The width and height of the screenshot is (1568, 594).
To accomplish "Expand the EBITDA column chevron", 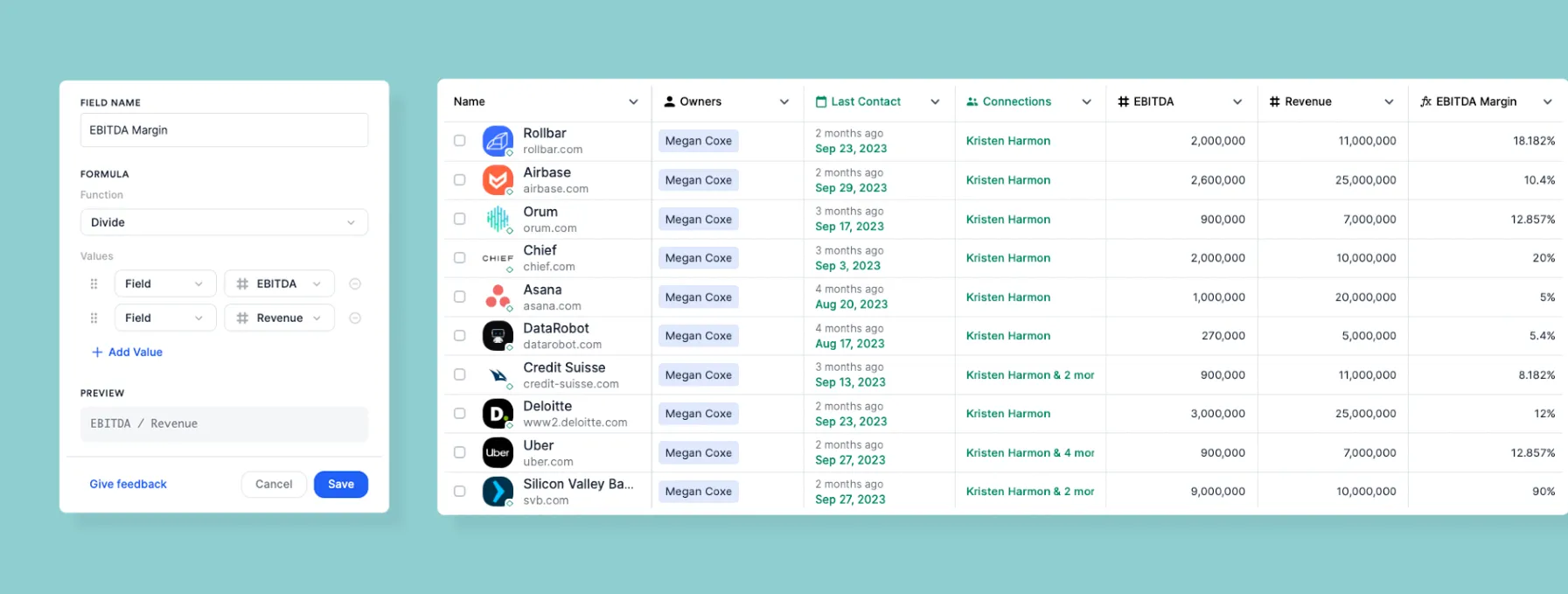I will [x=1237, y=101].
